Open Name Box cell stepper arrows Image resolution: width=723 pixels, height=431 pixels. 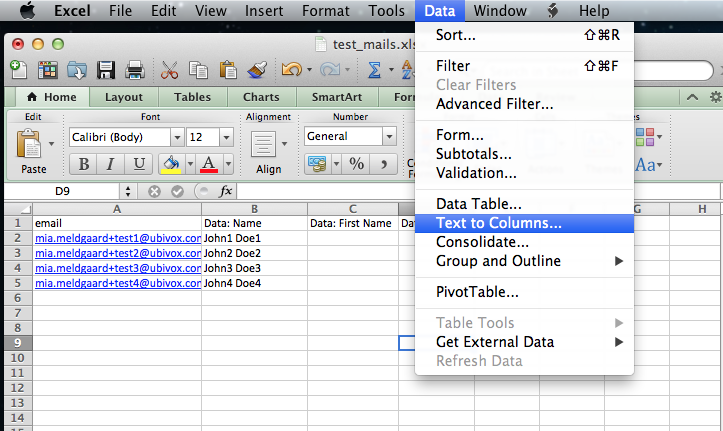[128, 191]
